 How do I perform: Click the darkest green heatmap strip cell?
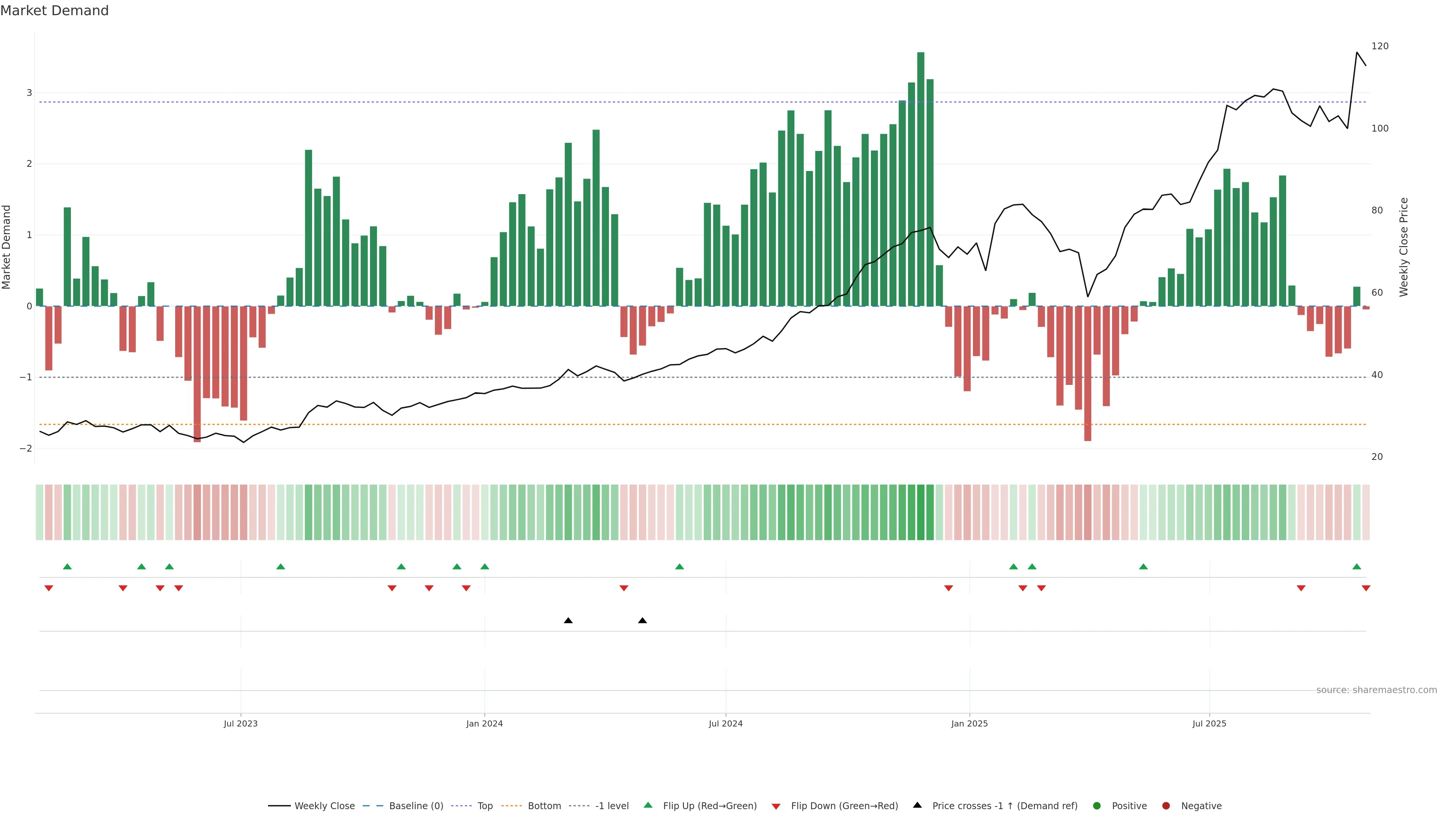point(921,512)
